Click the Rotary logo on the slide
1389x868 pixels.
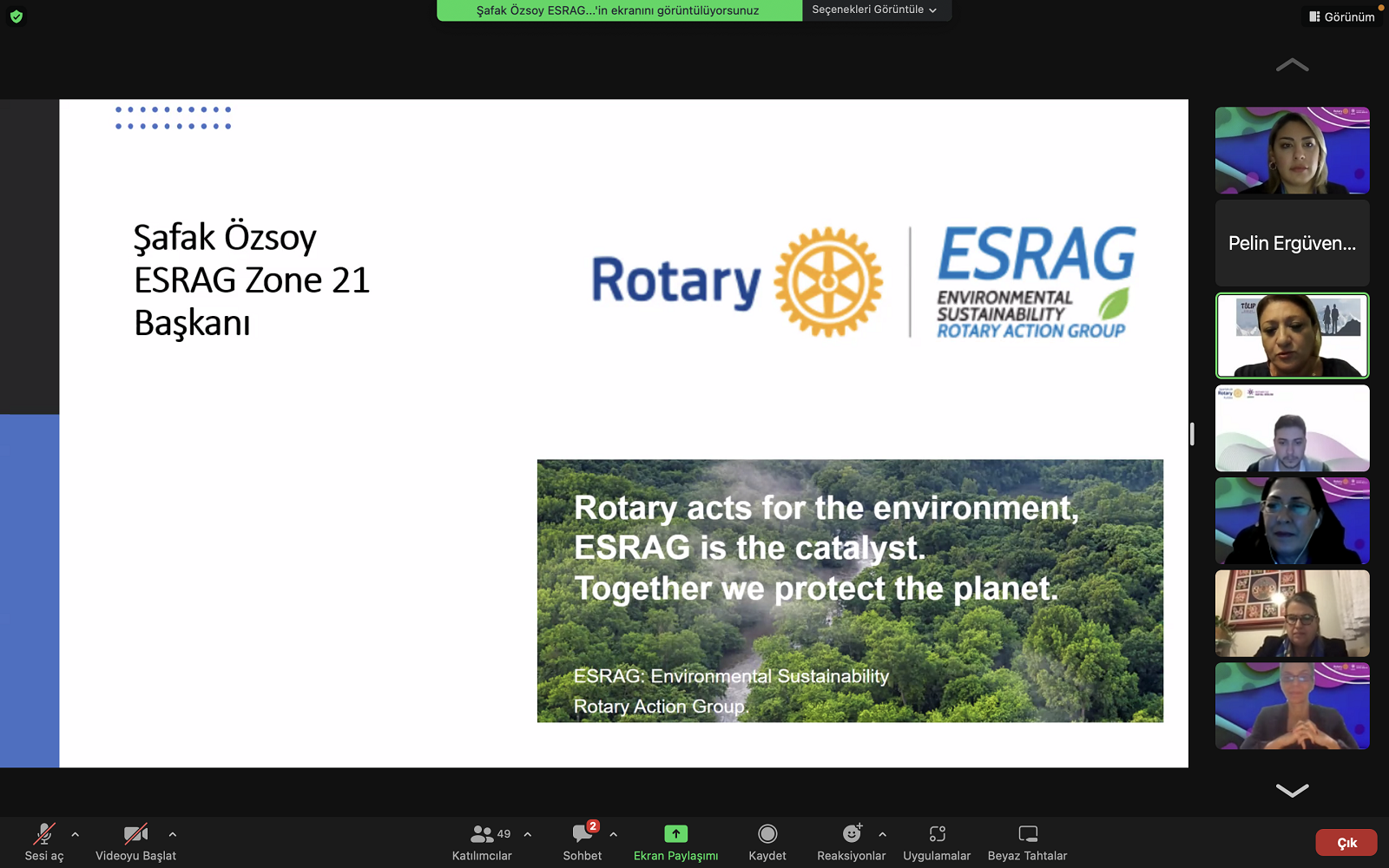click(x=737, y=282)
